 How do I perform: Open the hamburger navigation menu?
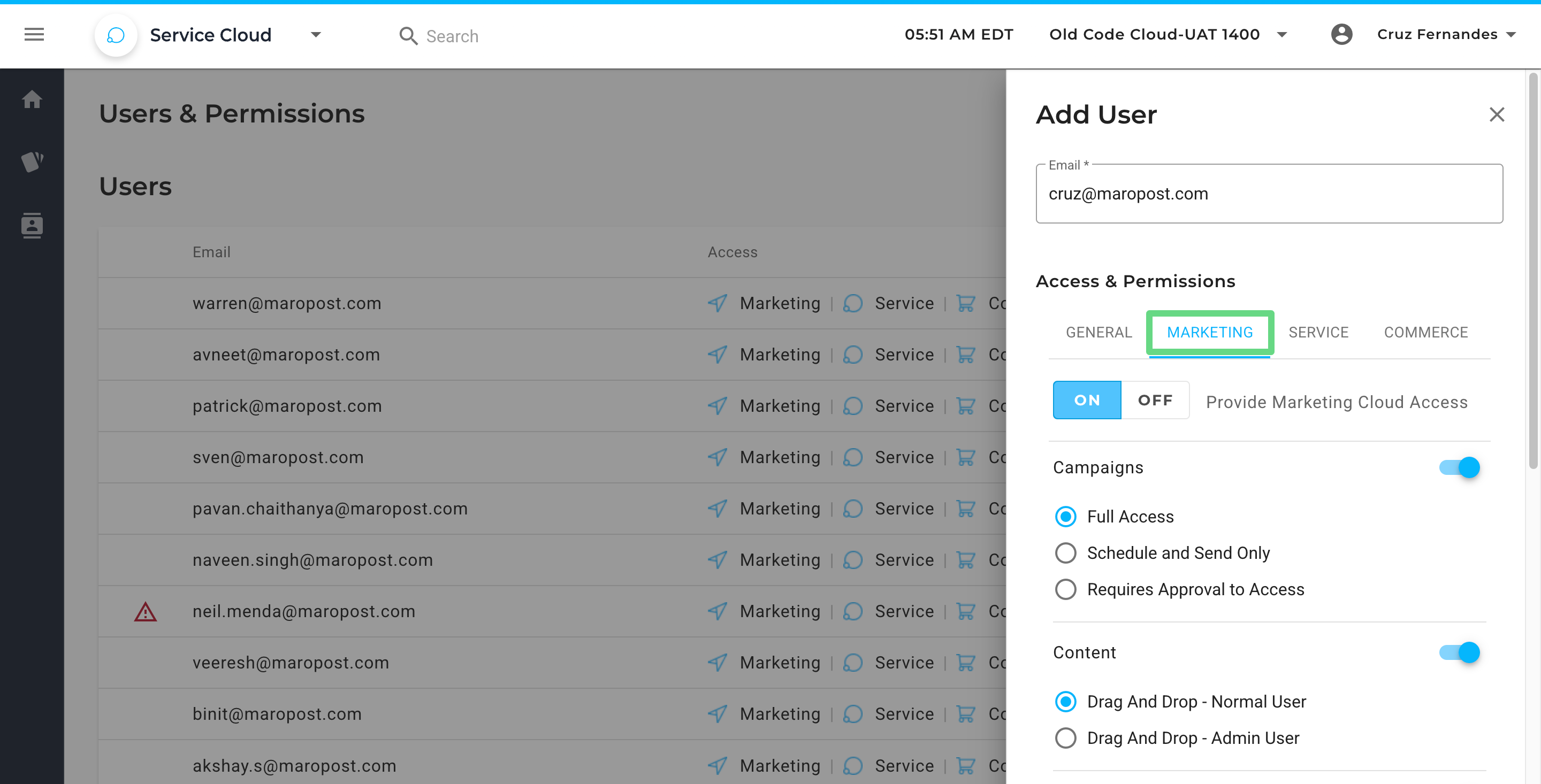(x=34, y=35)
